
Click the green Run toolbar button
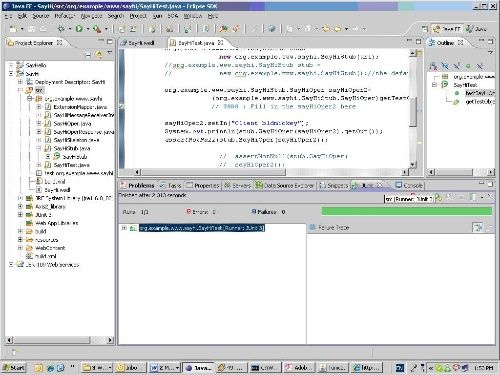(x=79, y=29)
